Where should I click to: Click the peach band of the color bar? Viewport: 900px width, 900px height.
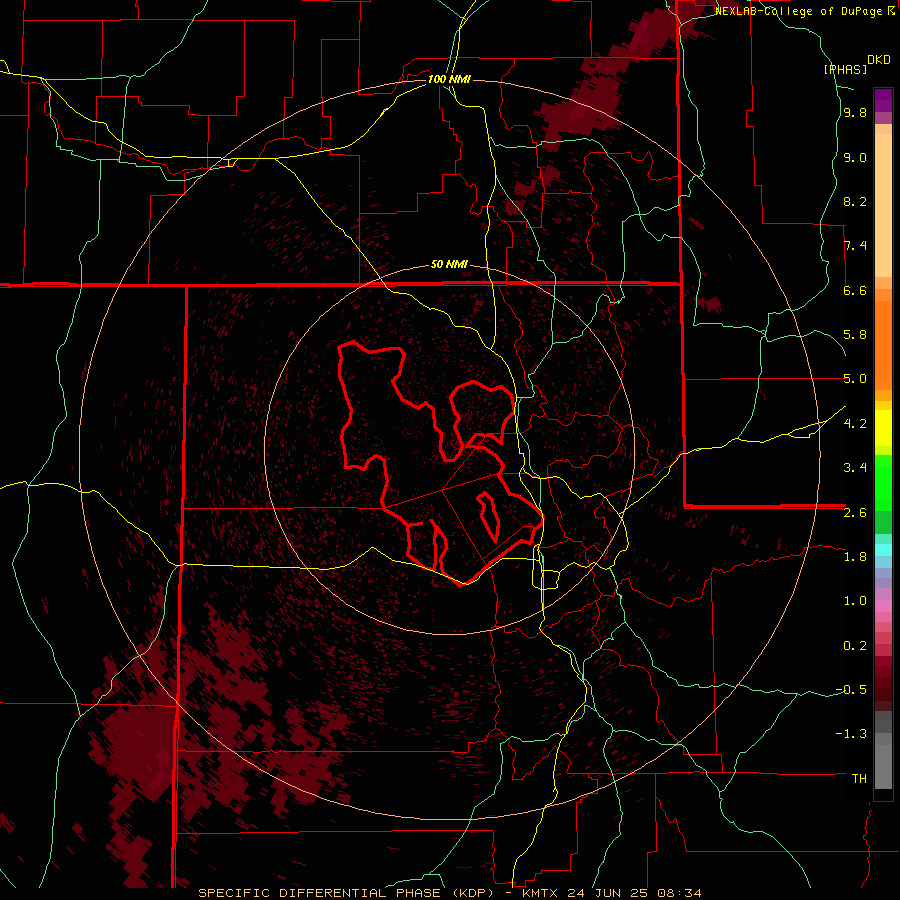[883, 205]
